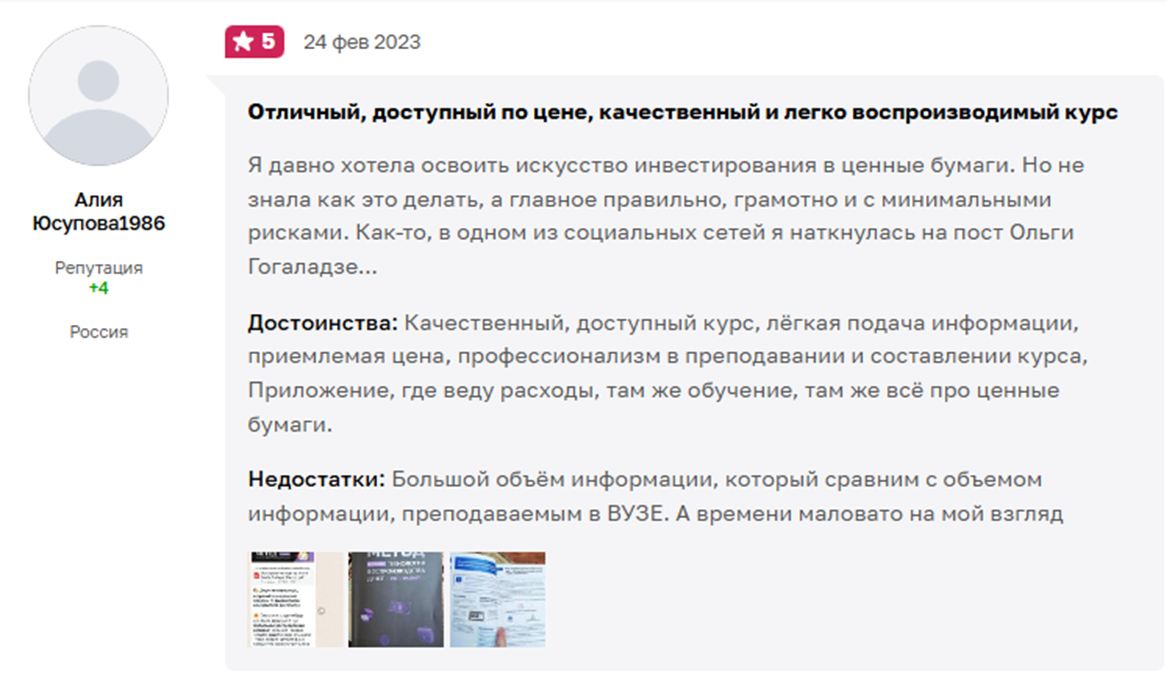Click the Недостатки heading

(x=316, y=479)
